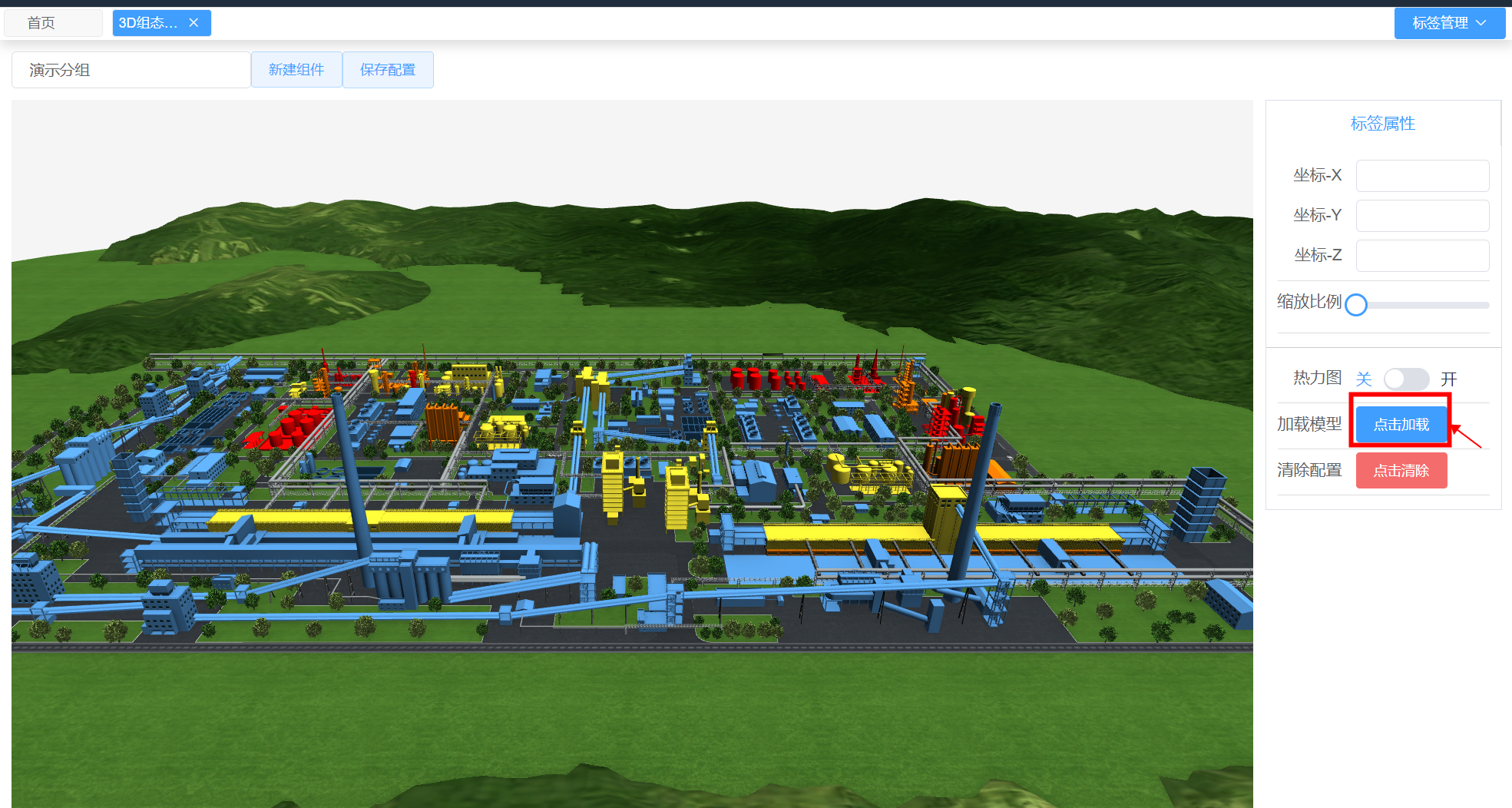Click the 开 label beside heatmap switch
This screenshot has height=808, width=1512.
(x=1448, y=379)
